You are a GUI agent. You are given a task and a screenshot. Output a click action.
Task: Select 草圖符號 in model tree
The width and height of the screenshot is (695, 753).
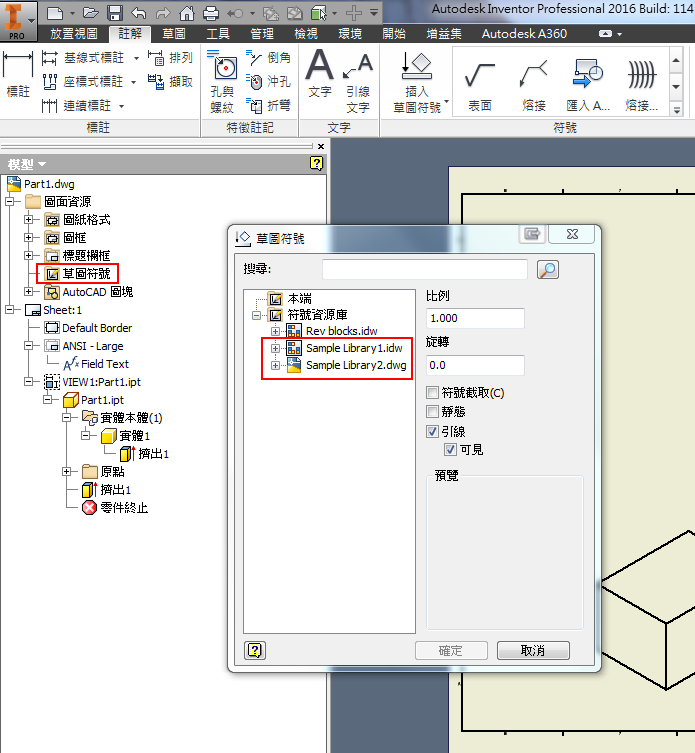coord(77,274)
